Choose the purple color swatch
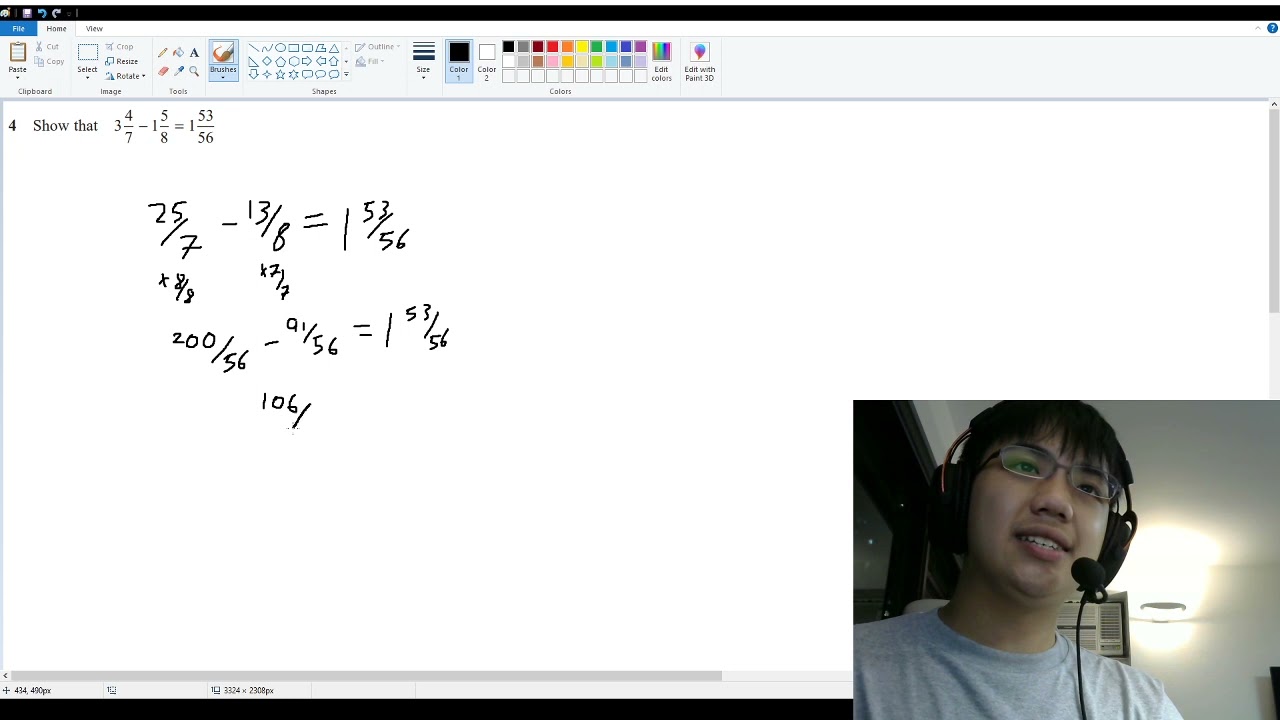The width and height of the screenshot is (1280, 720). (640, 47)
